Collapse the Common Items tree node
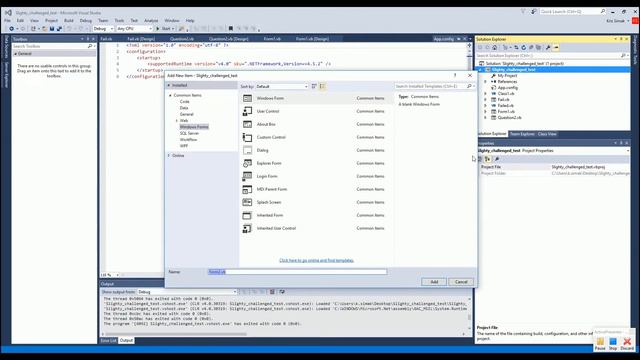The image size is (640, 360). (x=171, y=95)
